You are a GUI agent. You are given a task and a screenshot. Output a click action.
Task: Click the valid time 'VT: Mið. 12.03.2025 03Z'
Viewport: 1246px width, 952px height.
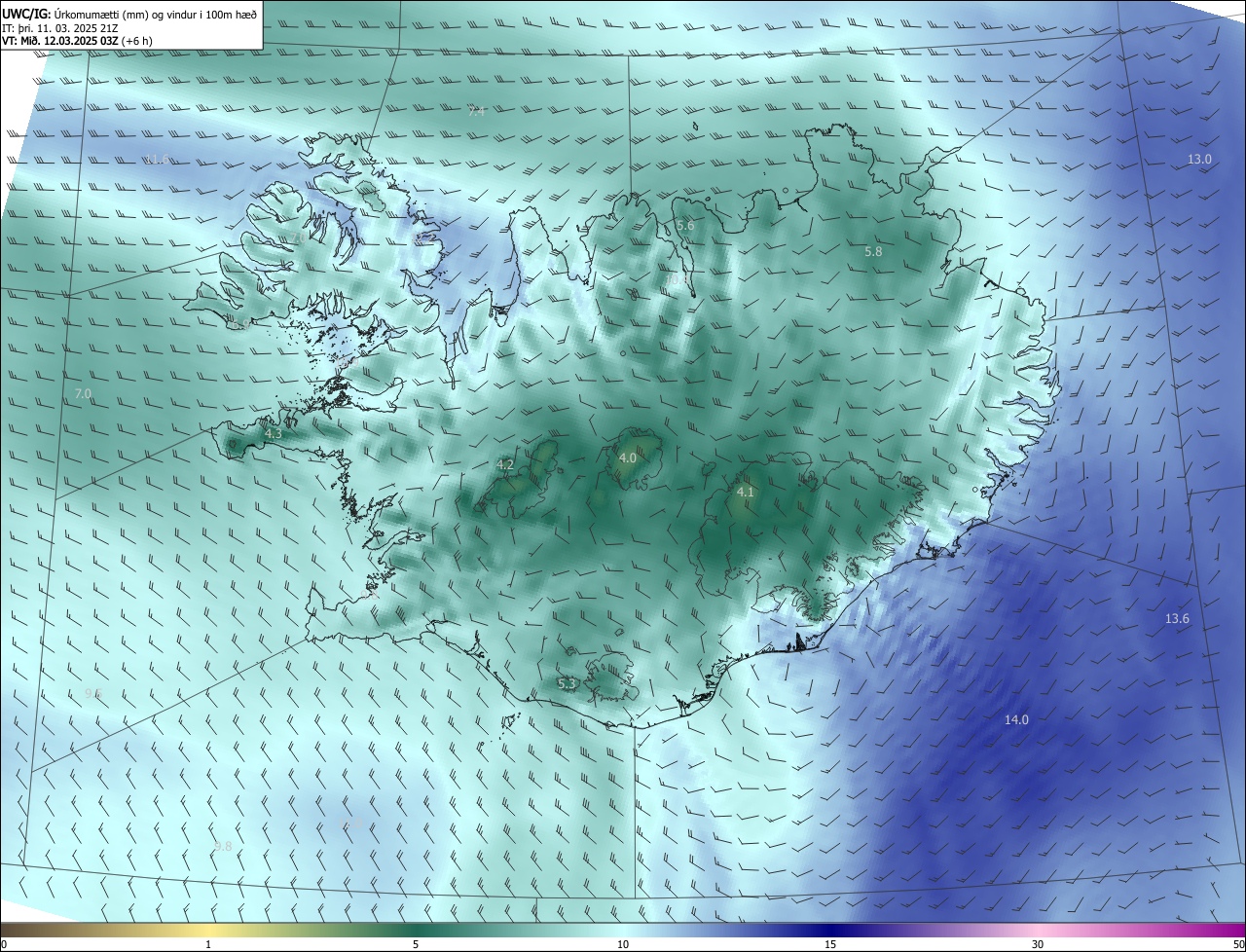[60, 41]
